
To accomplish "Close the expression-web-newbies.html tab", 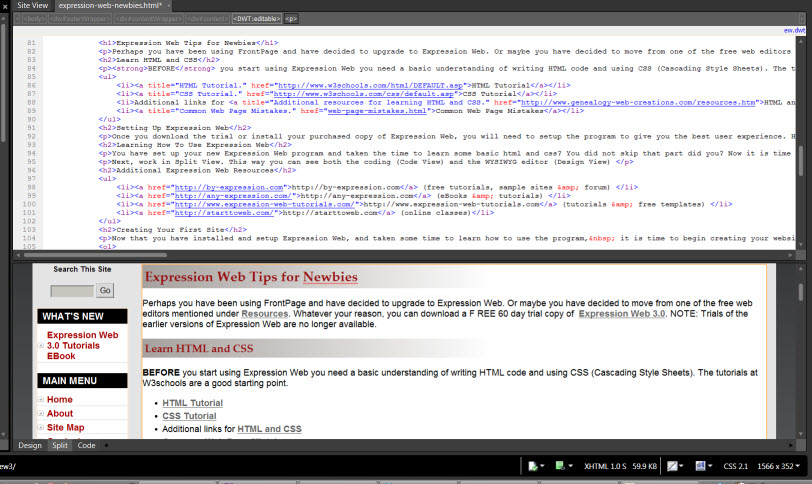I will tap(169, 6).
